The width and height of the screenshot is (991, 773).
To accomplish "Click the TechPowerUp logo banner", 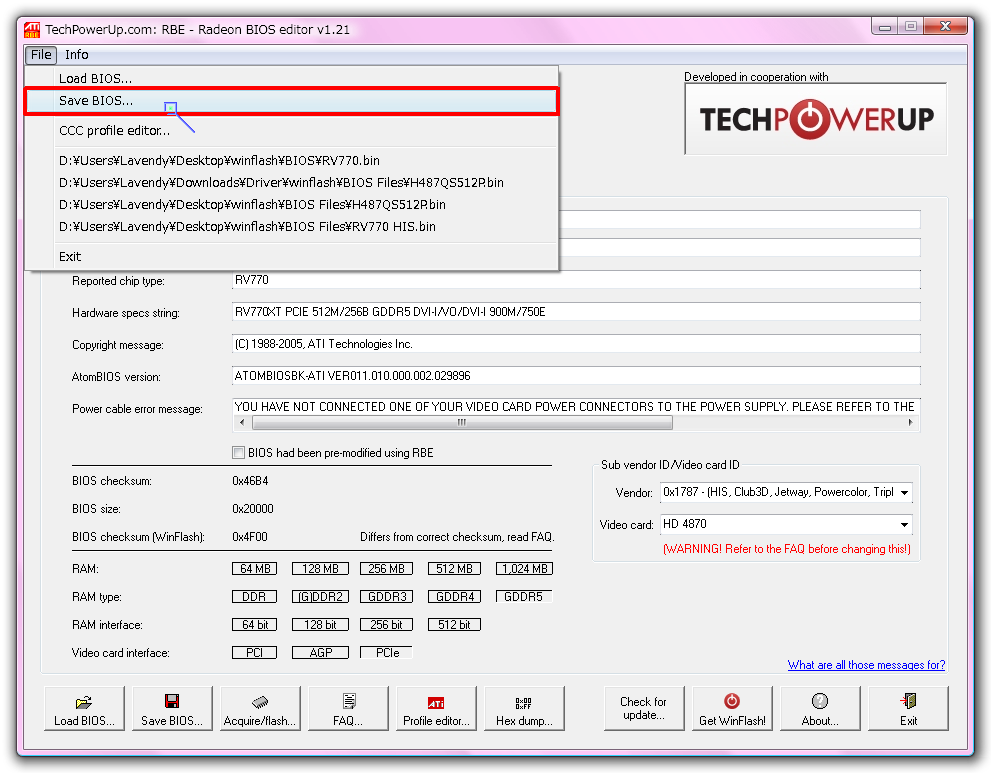I will pos(815,119).
